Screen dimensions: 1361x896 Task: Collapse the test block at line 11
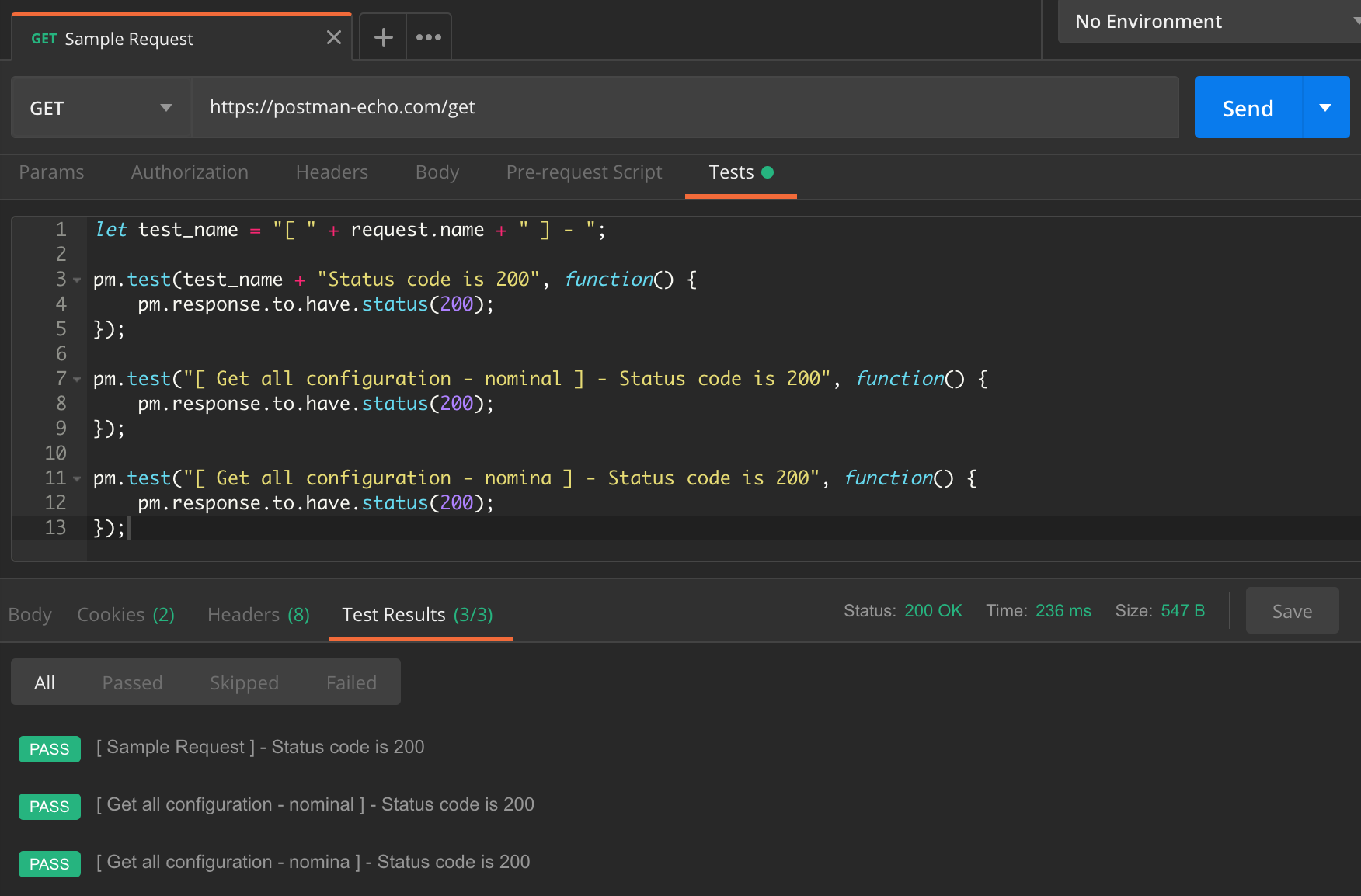[76, 478]
